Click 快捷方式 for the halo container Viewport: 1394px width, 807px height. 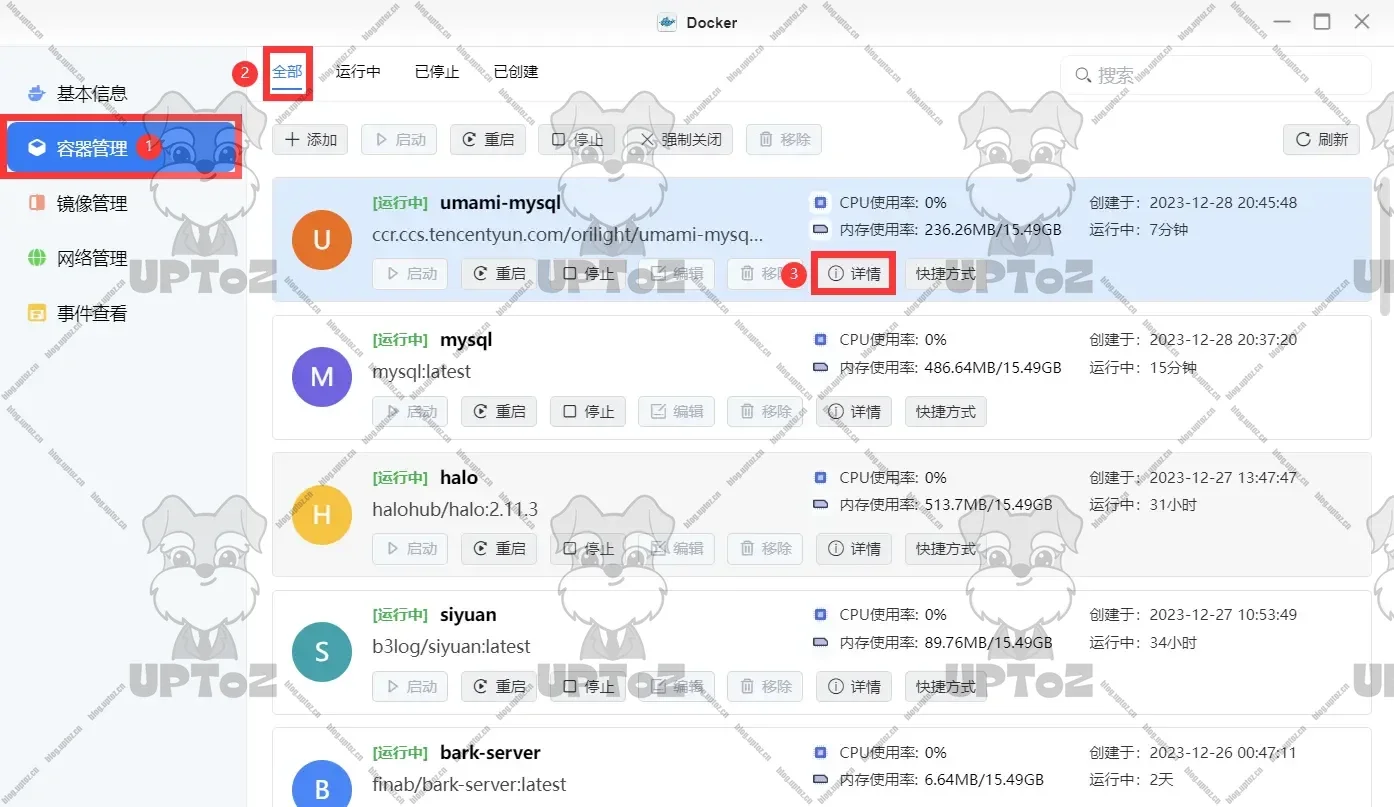pos(946,549)
